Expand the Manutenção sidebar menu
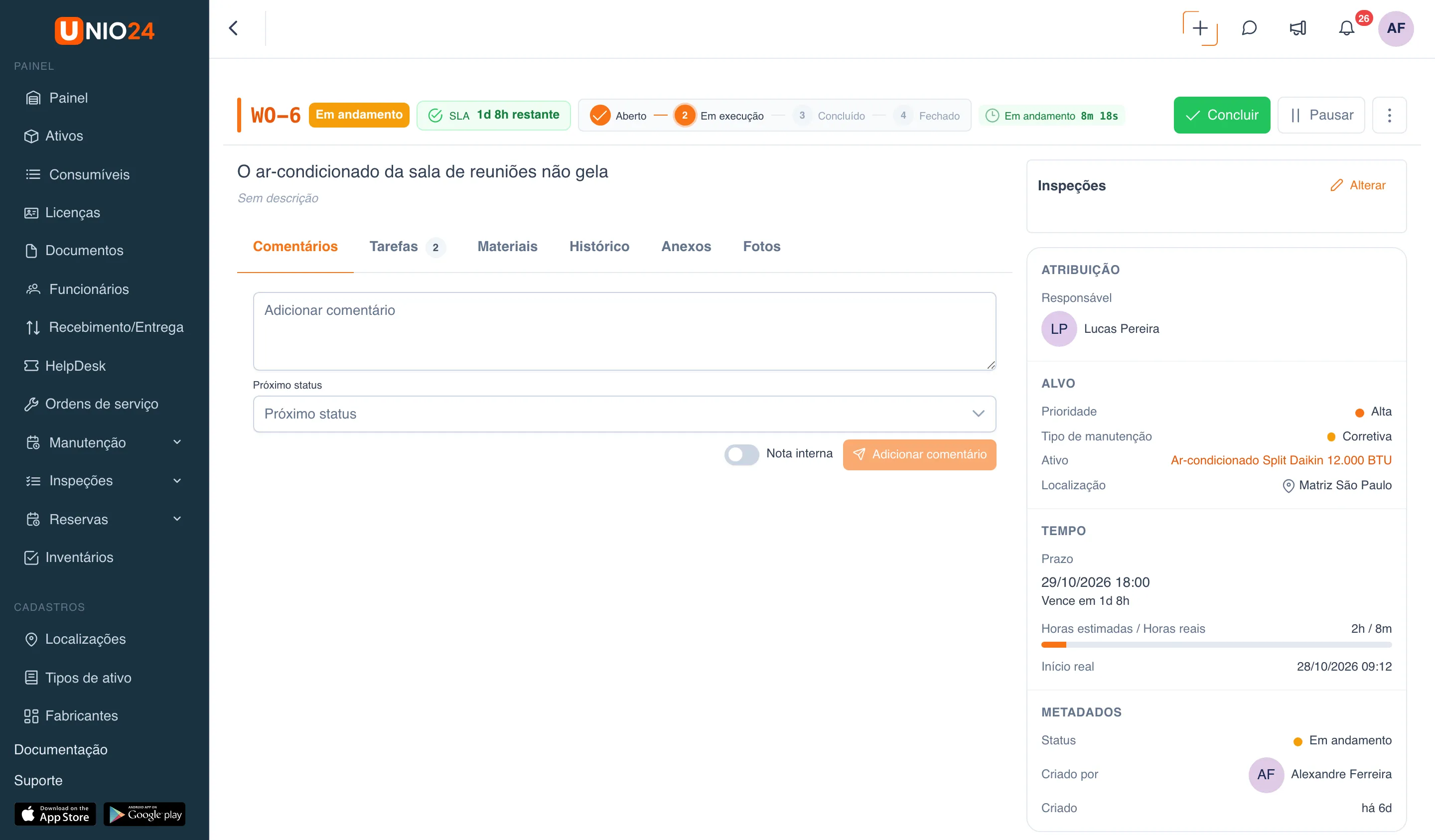This screenshot has width=1435, height=840. click(x=104, y=442)
